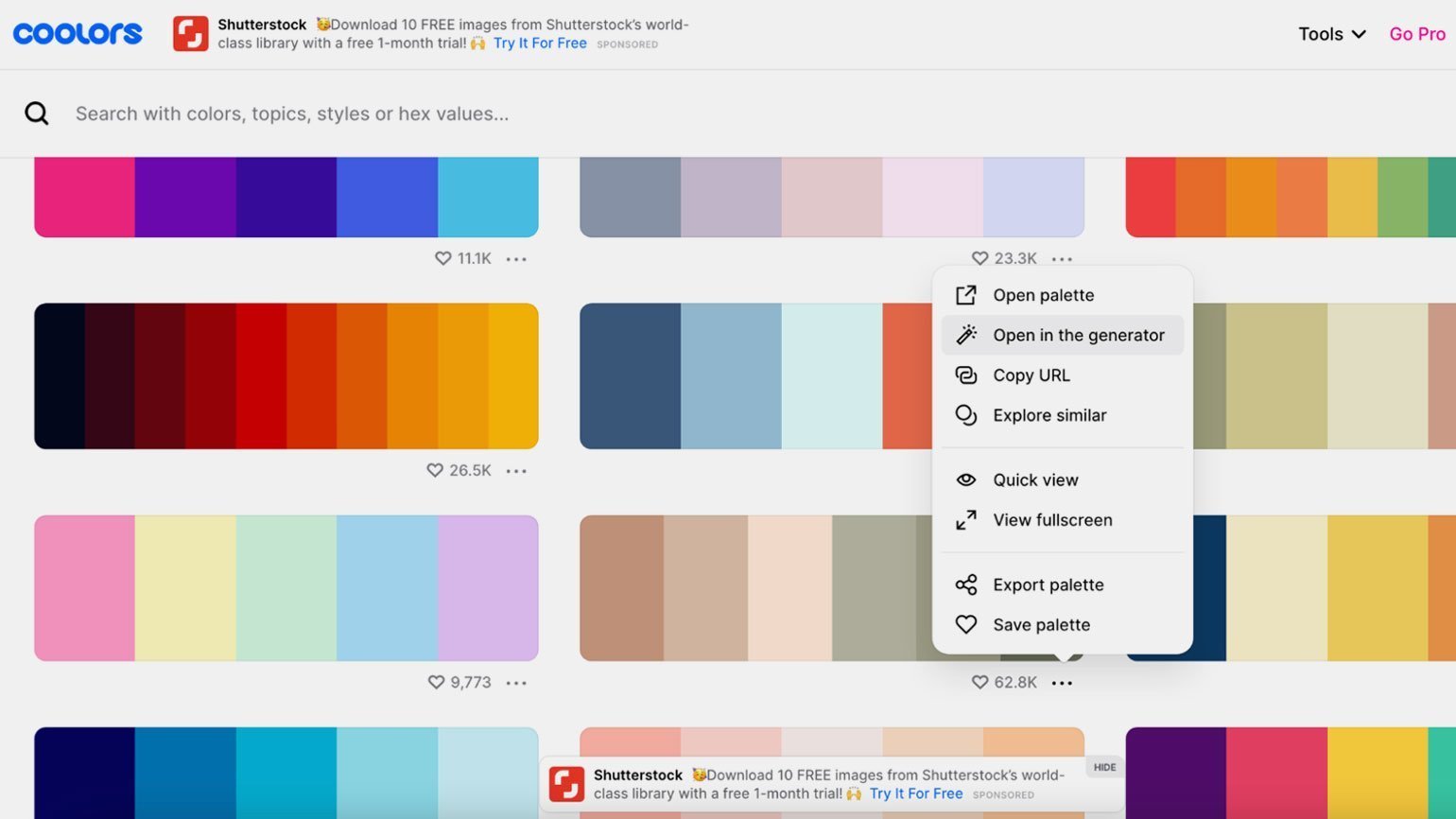Open more options for 23.3K palette
This screenshot has height=819, width=1456.
coord(1062,258)
